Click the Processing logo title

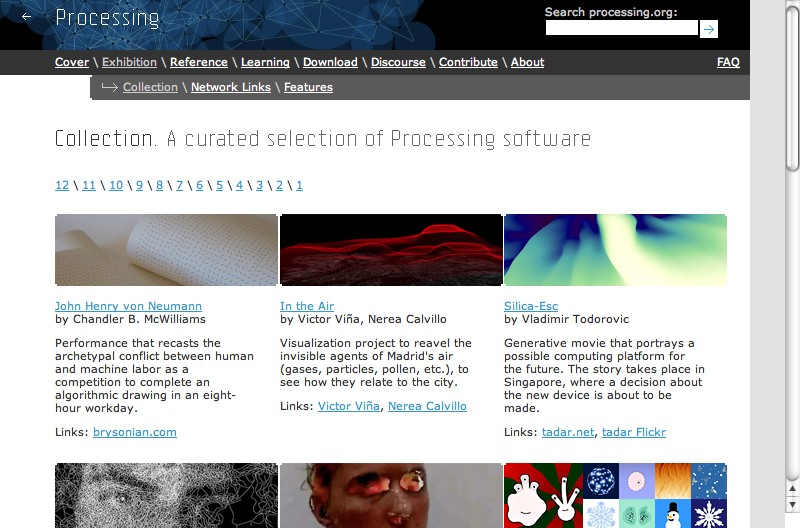point(107,18)
